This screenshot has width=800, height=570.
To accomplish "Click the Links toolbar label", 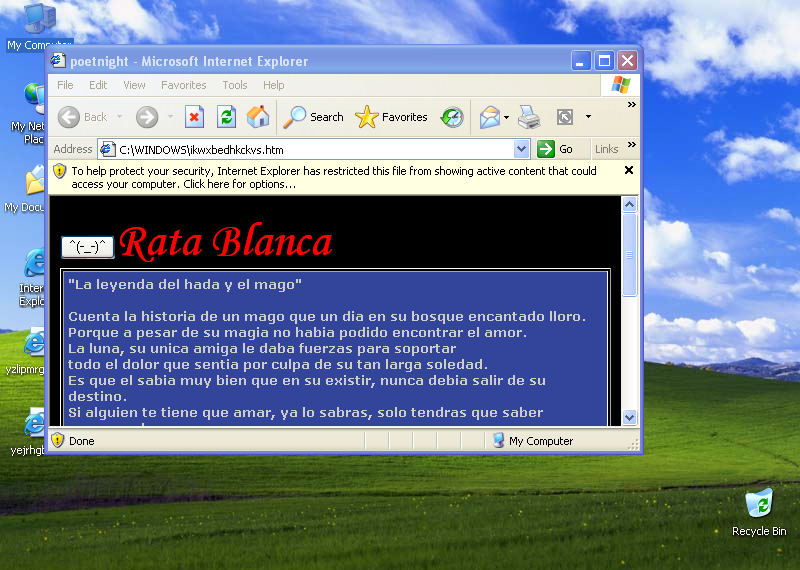I will [606, 149].
